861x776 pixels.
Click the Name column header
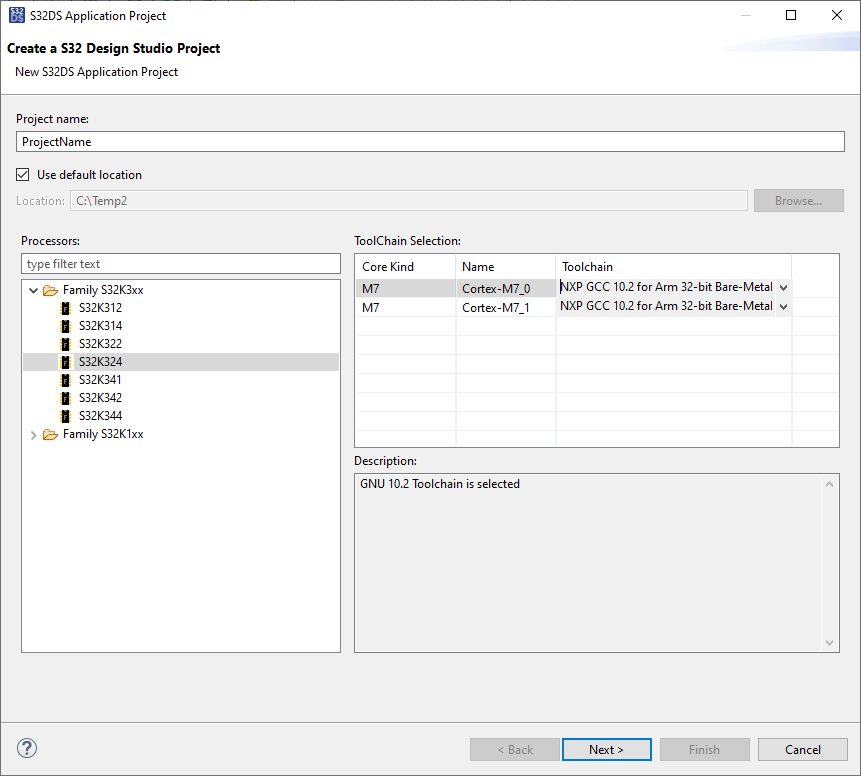pos(506,267)
